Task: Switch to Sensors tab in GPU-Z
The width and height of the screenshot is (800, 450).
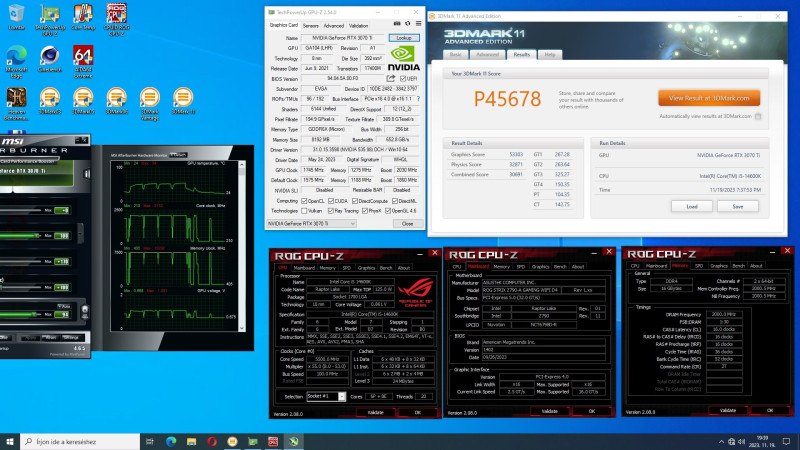Action: (310, 26)
